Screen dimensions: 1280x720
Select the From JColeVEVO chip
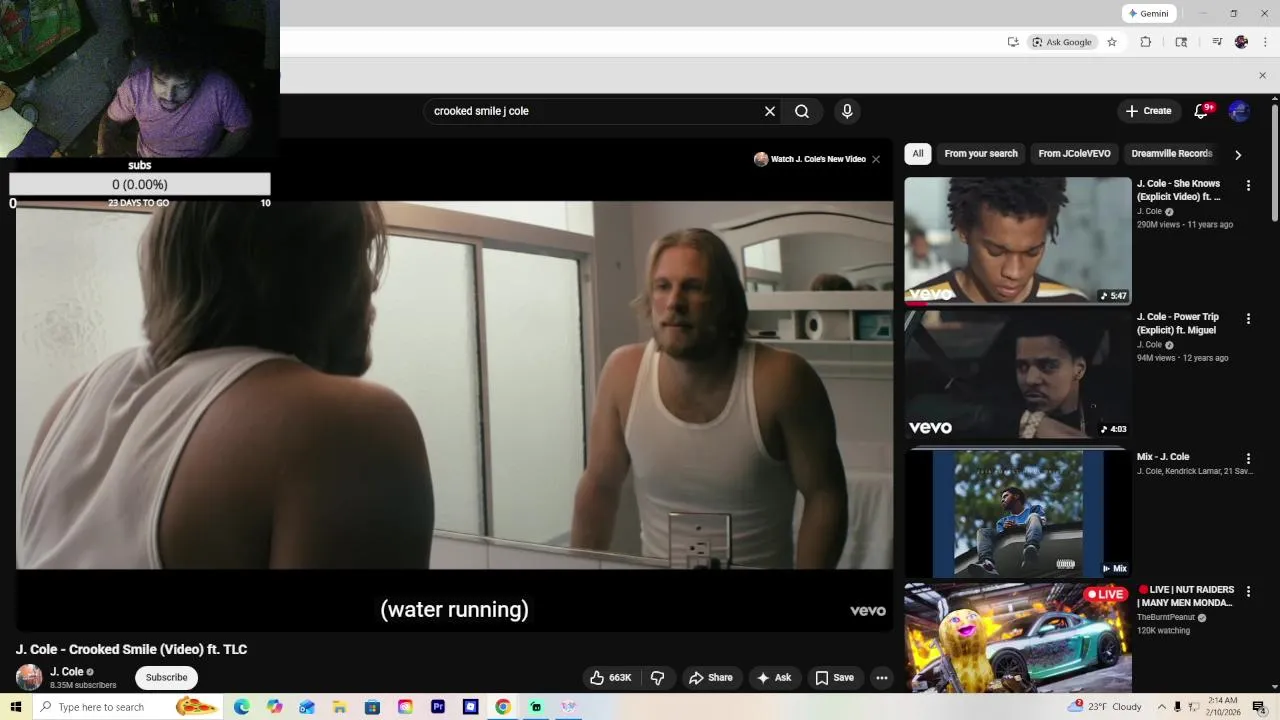coord(1074,154)
